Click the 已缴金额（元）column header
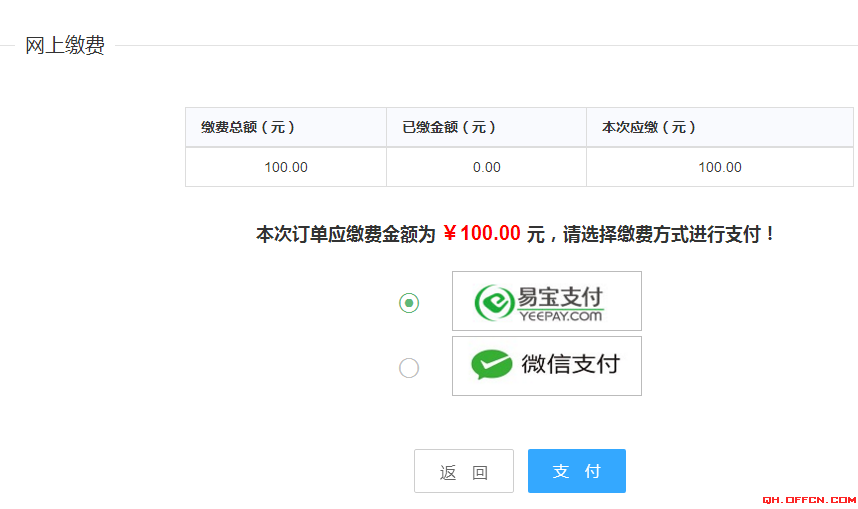Image resolution: width=858 pixels, height=509 pixels. [449, 127]
